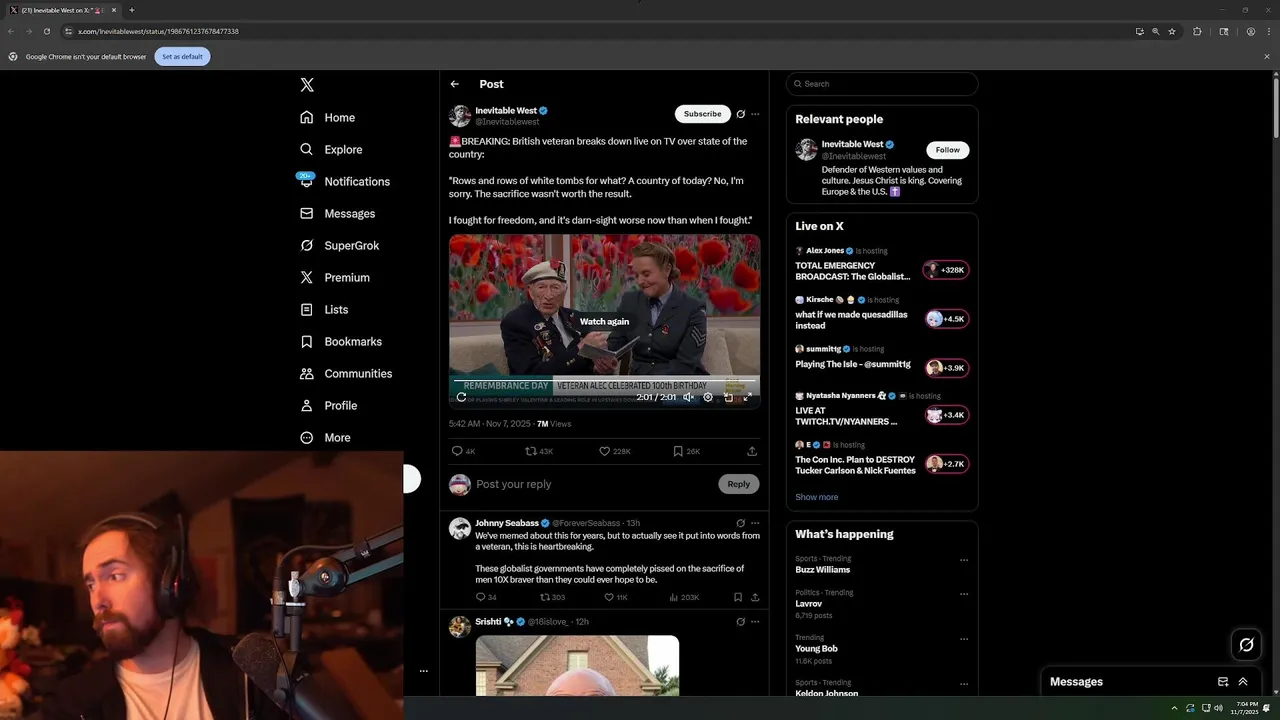Repost the main post (43K)

[x=539, y=451]
